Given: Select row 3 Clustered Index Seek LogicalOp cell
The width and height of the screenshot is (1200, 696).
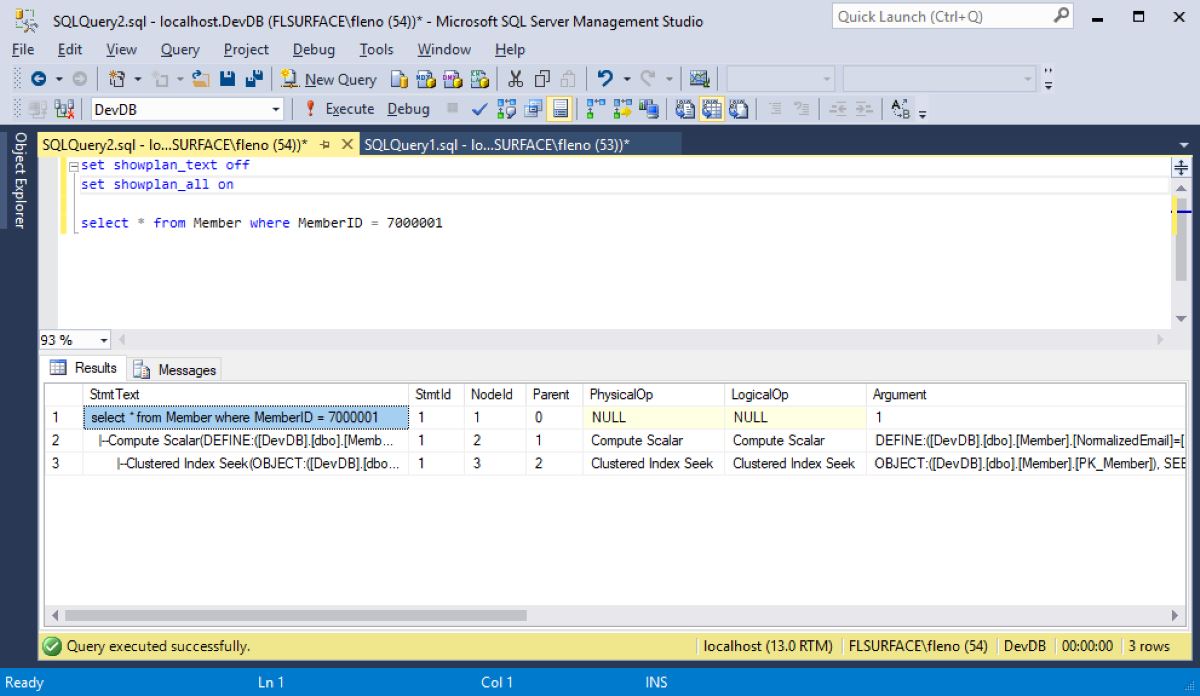Looking at the screenshot, I should tap(795, 463).
